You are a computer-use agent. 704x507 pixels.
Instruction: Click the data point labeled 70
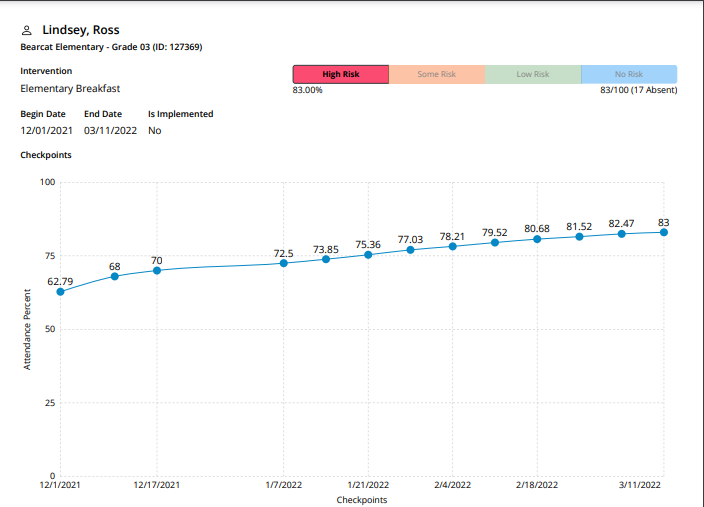[x=157, y=270]
